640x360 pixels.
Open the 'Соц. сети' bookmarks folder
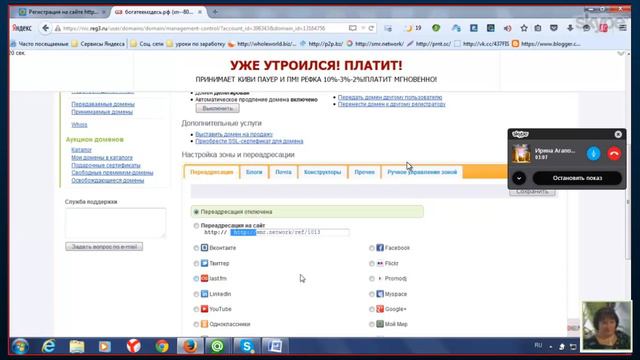tap(147, 44)
